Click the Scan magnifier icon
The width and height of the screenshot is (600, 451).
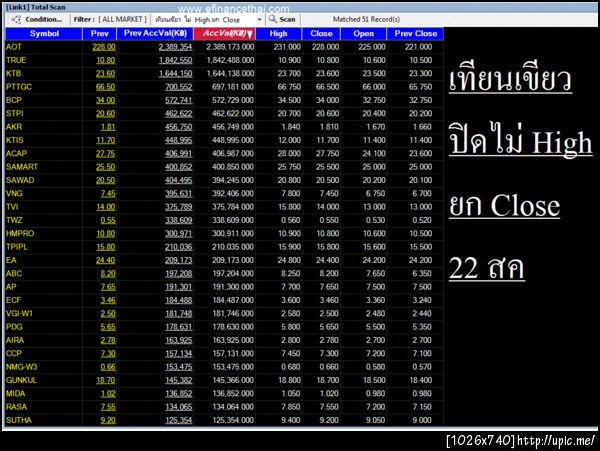[x=272, y=19]
